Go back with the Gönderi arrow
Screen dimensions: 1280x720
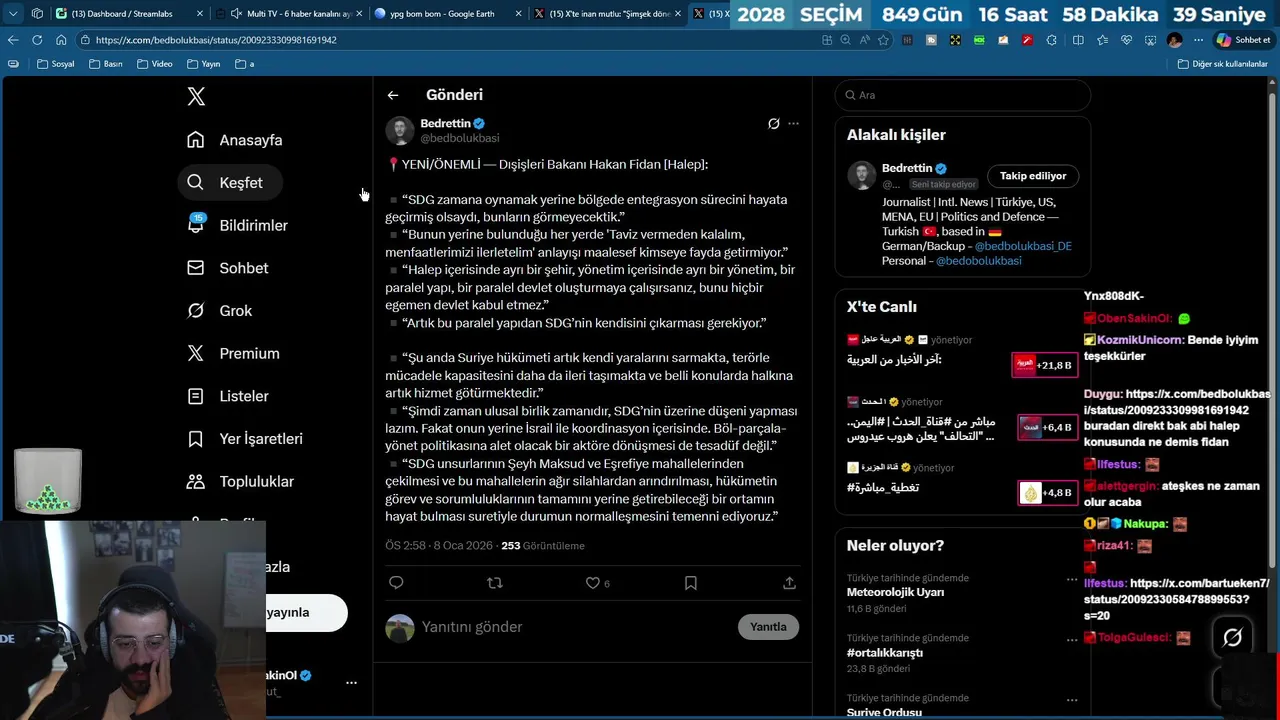click(x=393, y=95)
